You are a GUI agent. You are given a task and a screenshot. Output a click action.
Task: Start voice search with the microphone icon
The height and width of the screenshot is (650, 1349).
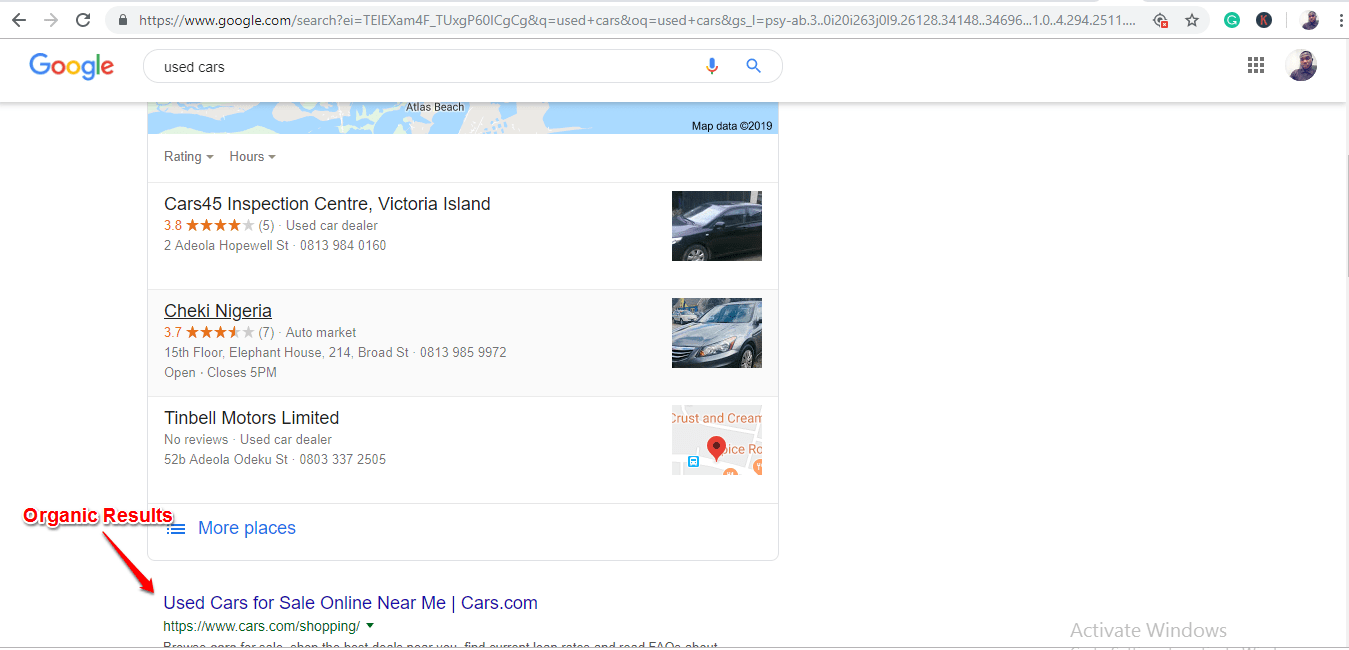click(712, 66)
